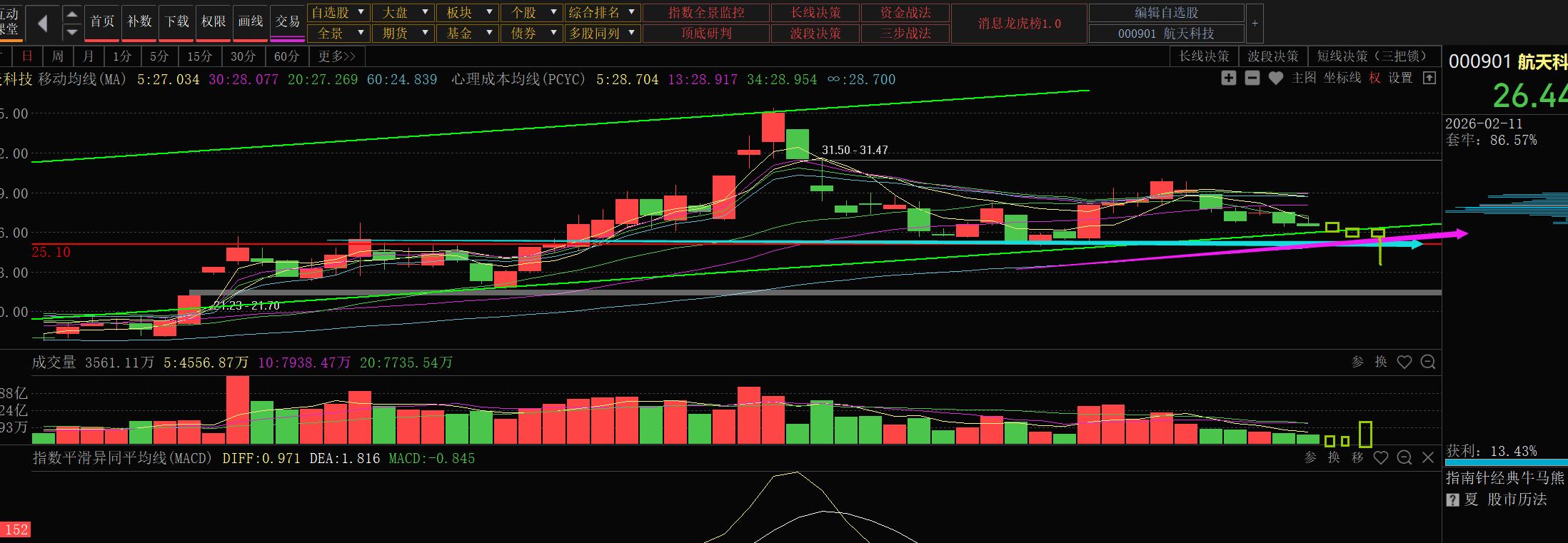The image size is (1568, 543).
Task: Open the 个股 dropdown
Action: pyautogui.click(x=532, y=13)
